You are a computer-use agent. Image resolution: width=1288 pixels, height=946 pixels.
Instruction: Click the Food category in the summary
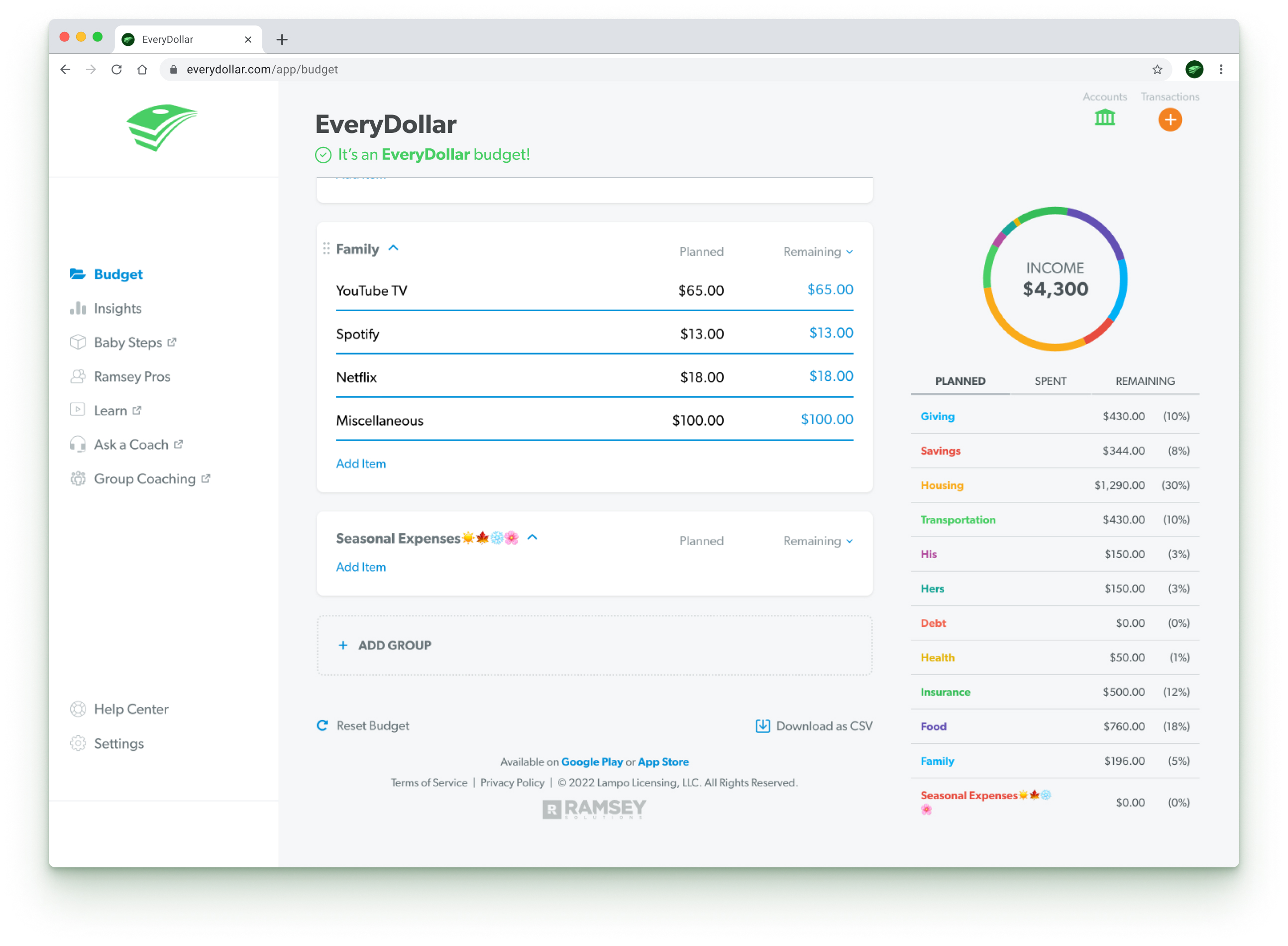tap(933, 726)
